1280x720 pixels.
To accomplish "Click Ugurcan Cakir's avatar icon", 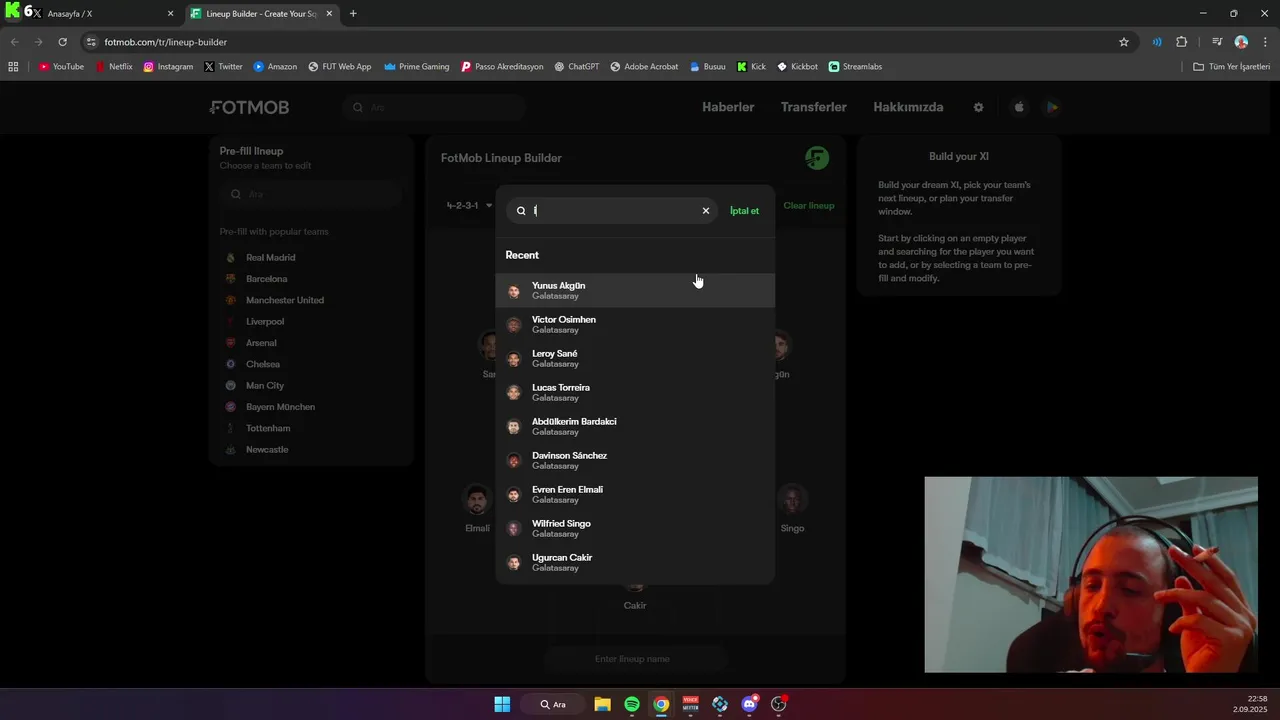I will click(x=514, y=563).
